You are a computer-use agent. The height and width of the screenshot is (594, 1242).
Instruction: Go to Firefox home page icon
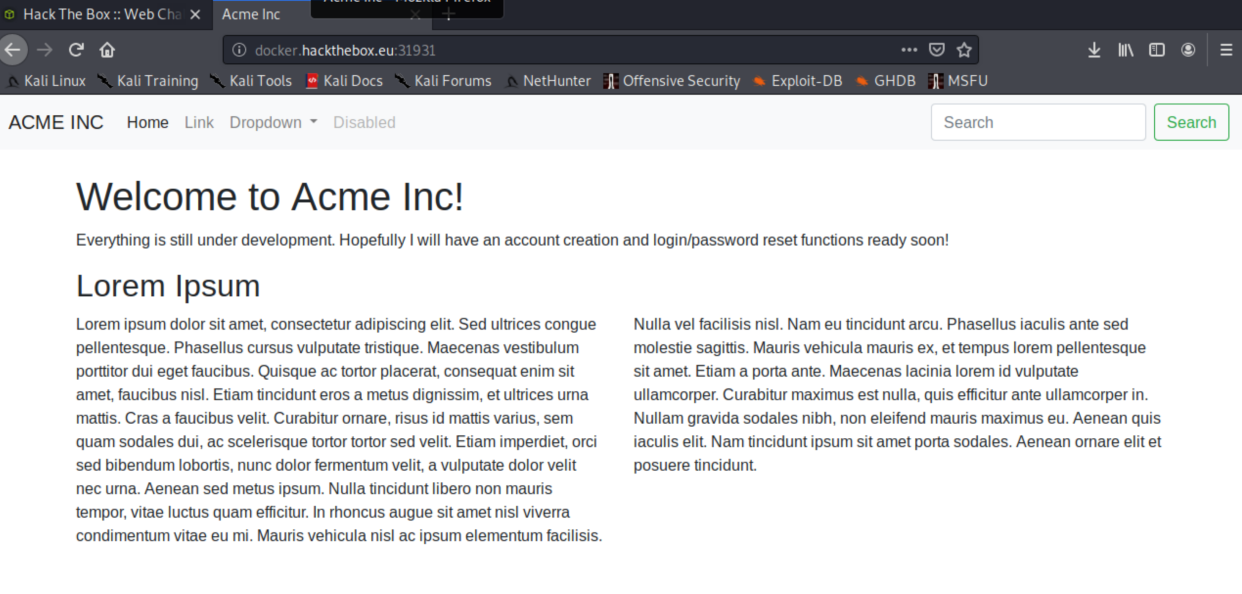107,50
